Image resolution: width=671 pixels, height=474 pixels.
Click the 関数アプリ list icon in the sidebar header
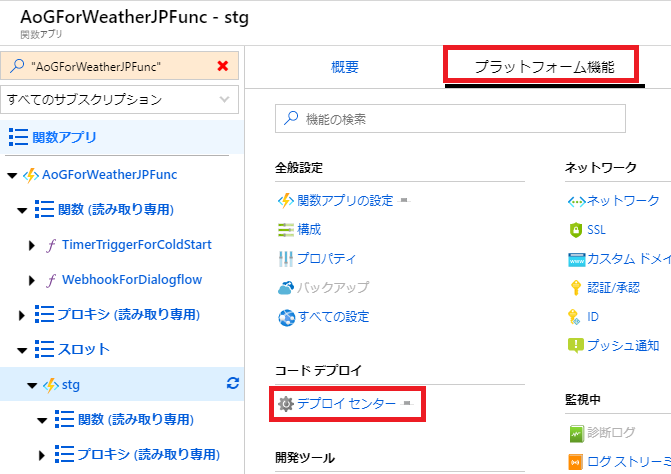click(x=18, y=137)
